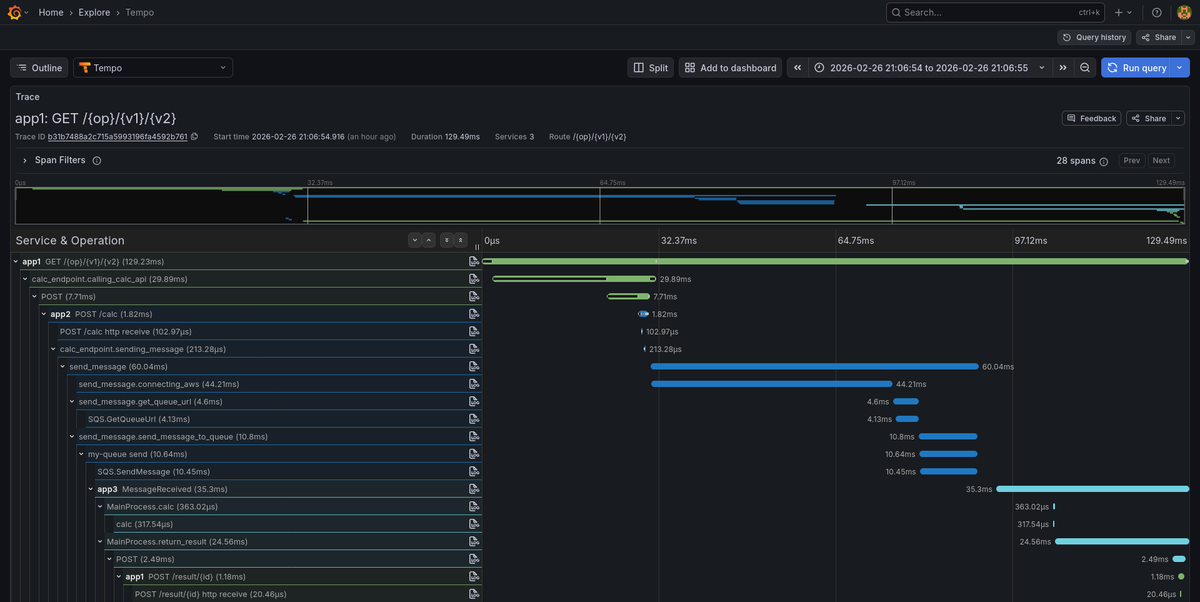
Task: Expand the Span Filters section
Action: point(24,160)
